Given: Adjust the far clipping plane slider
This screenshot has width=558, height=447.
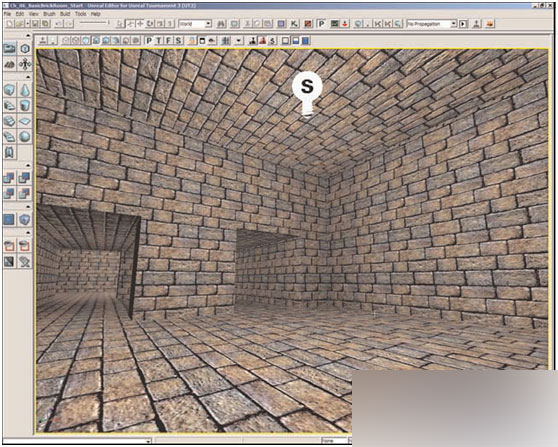Looking at the screenshot, I should [94, 23].
